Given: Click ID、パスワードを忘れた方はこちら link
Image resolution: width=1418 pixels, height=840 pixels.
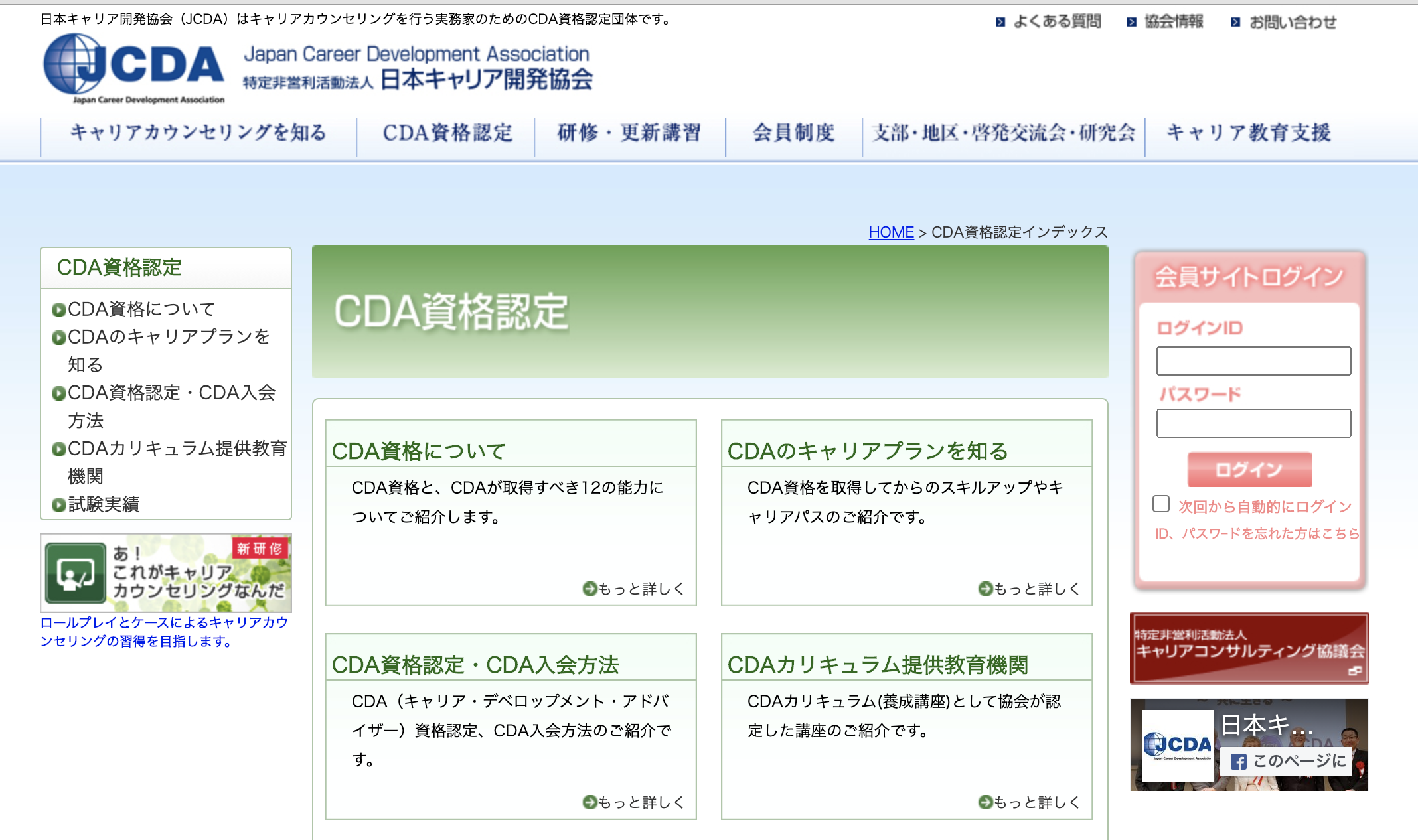Looking at the screenshot, I should (x=1257, y=533).
